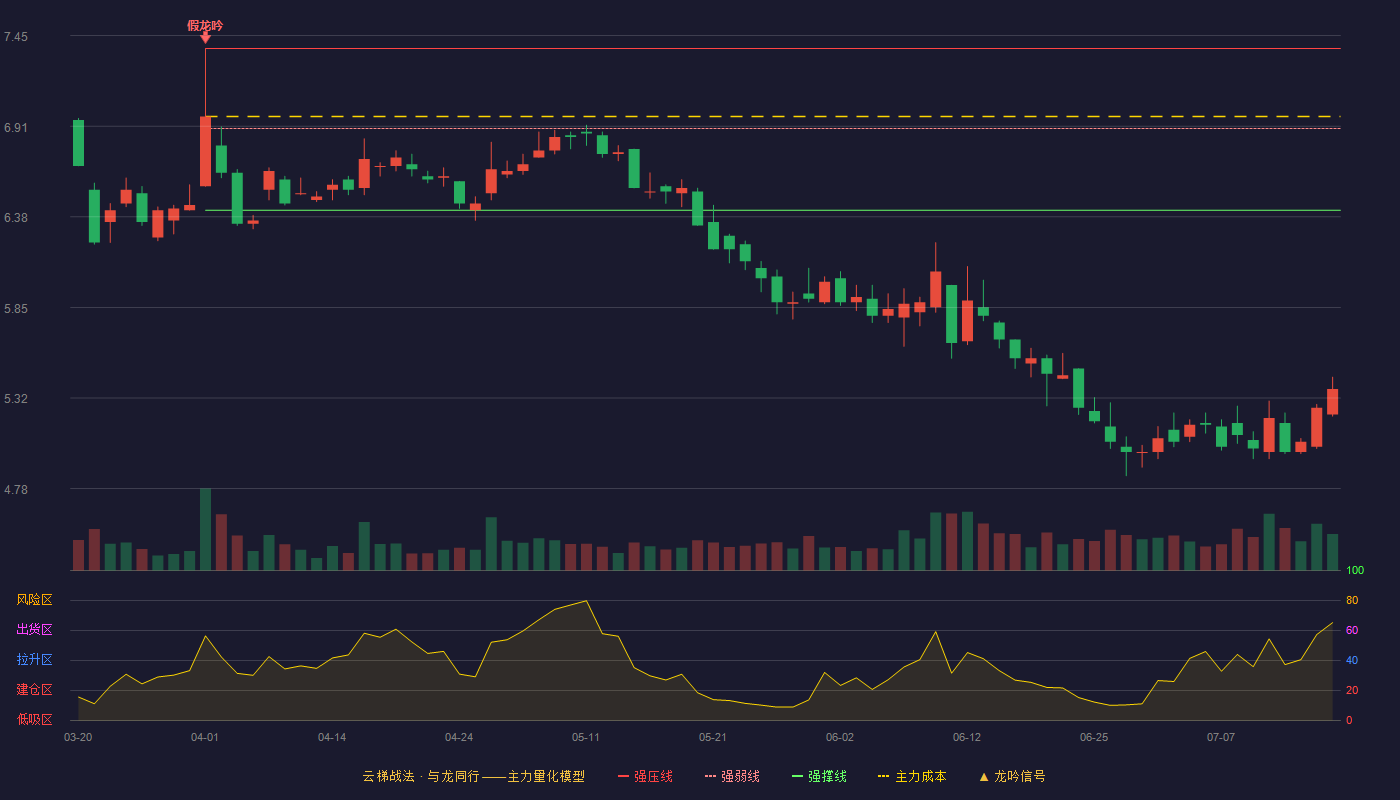Click the 4.78 price axis label
1400x800 pixels.
16,489
